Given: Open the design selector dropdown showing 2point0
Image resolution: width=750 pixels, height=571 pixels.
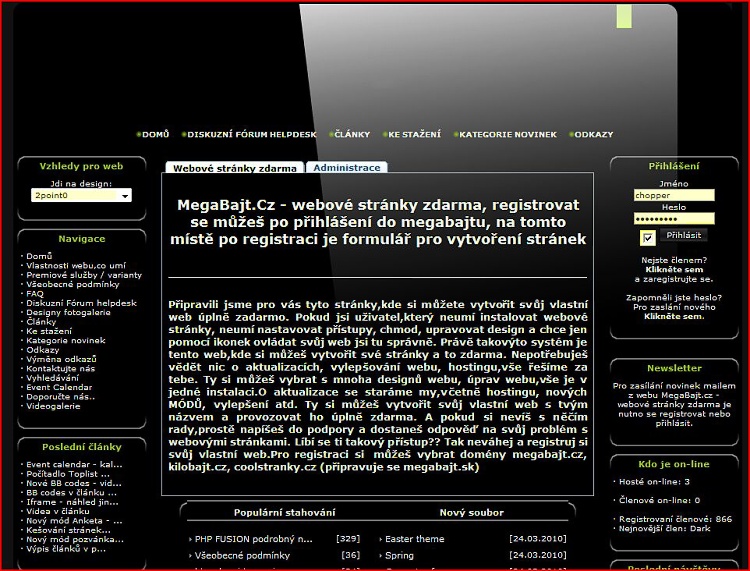Looking at the screenshot, I should [81, 196].
